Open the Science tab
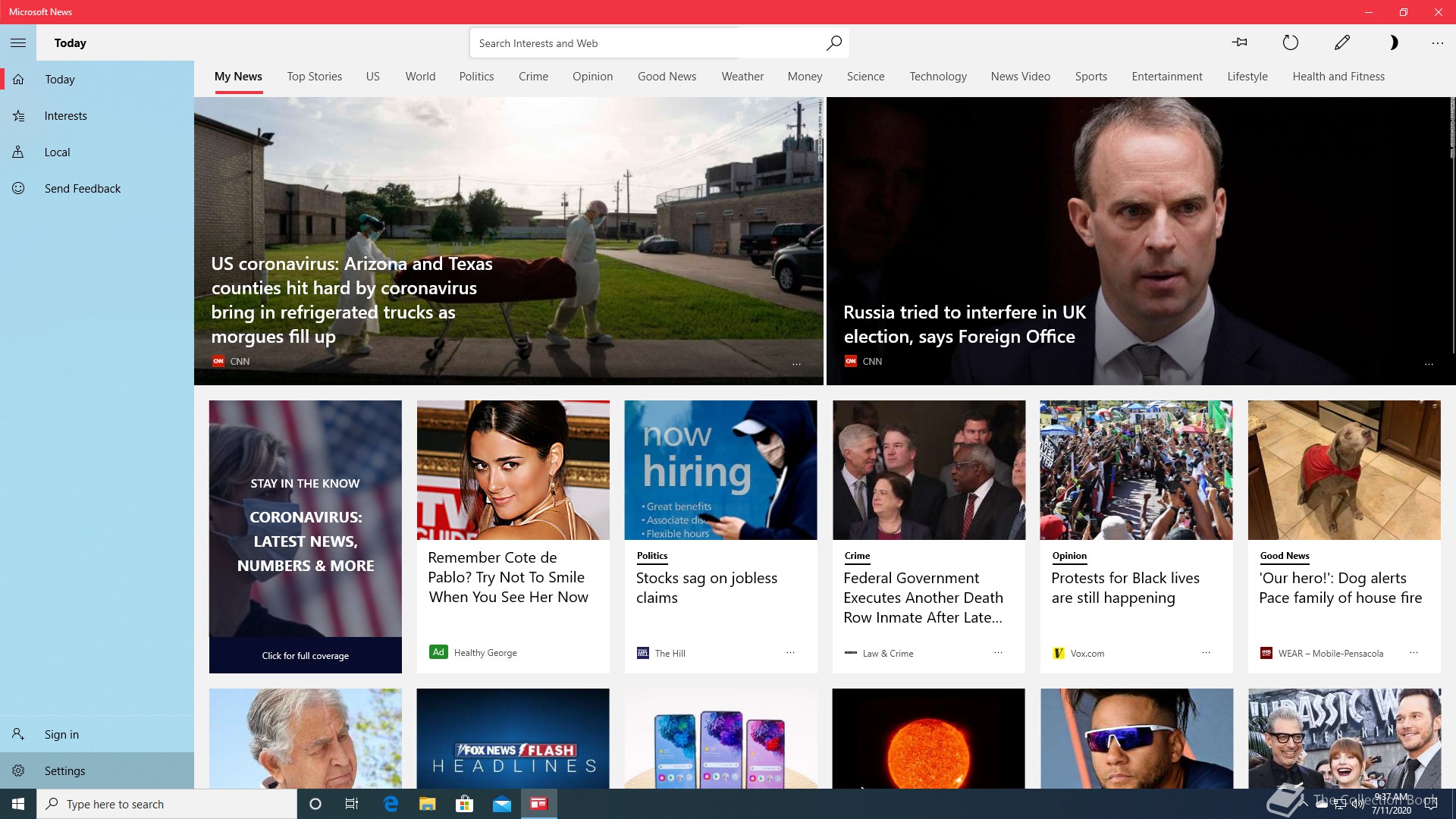 (865, 77)
